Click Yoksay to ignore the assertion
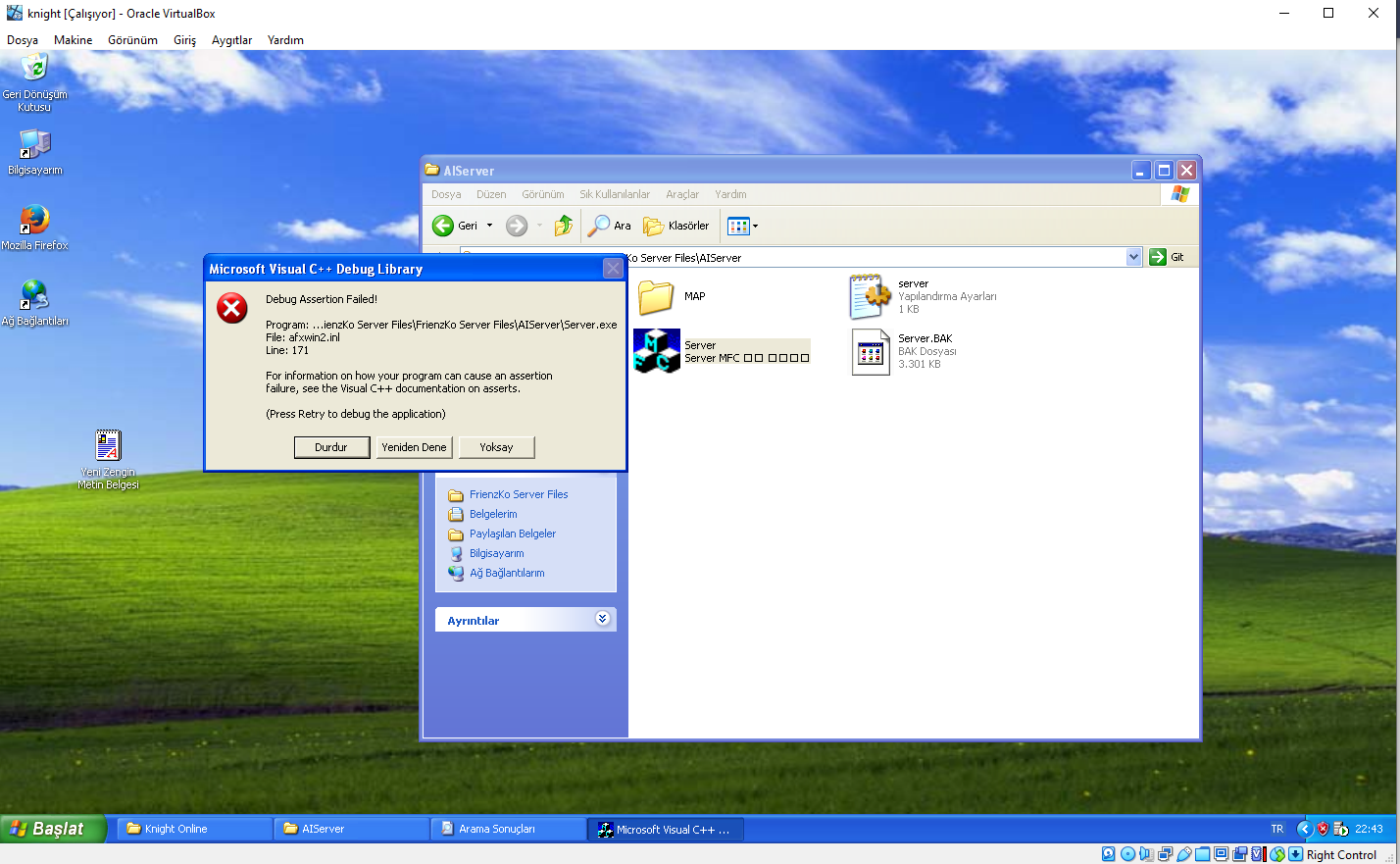This screenshot has width=1400, height=864. point(496,447)
